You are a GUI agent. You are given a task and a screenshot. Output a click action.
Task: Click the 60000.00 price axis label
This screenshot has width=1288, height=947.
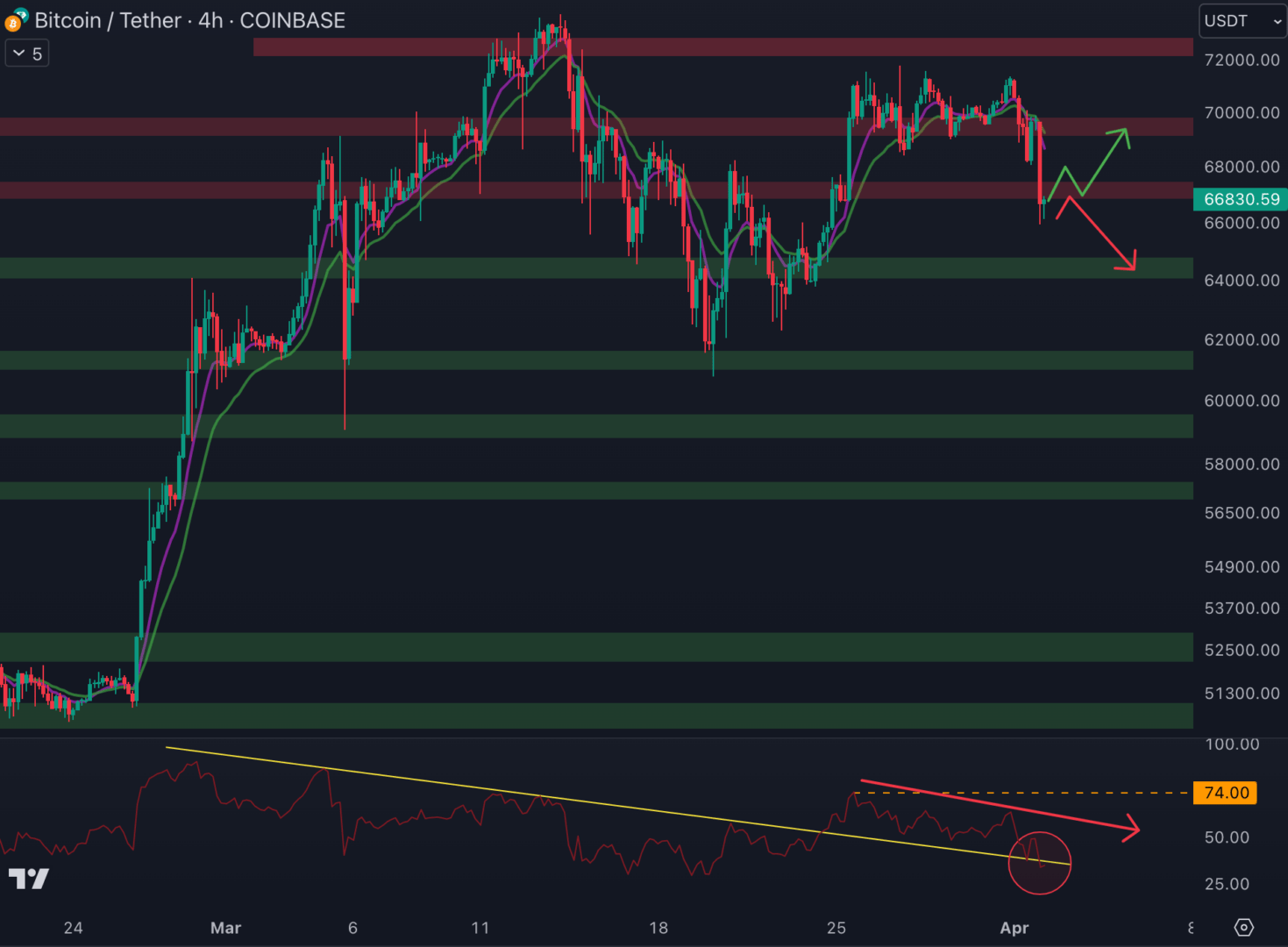click(x=1241, y=401)
